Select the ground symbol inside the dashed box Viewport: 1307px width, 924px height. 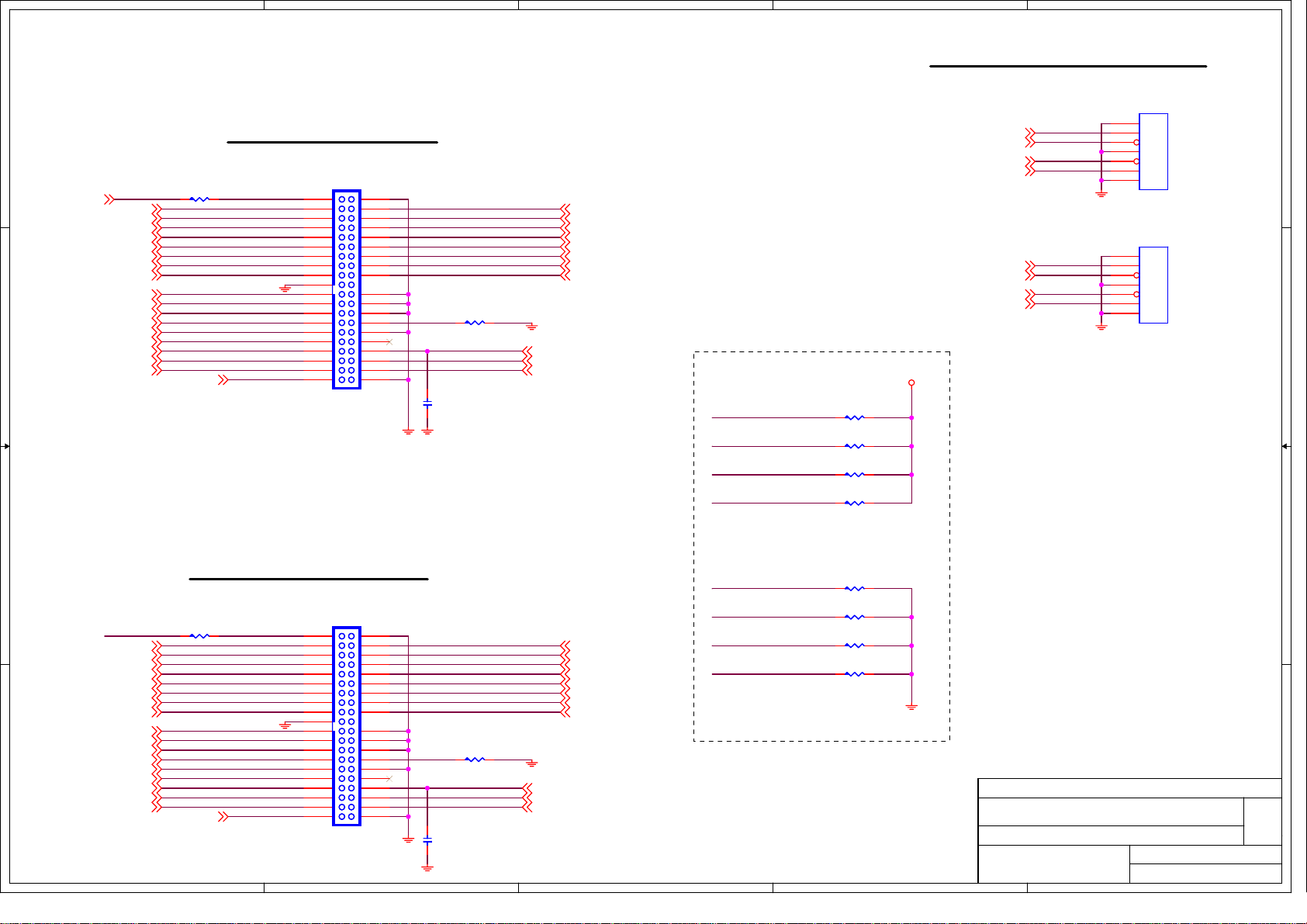(911, 708)
